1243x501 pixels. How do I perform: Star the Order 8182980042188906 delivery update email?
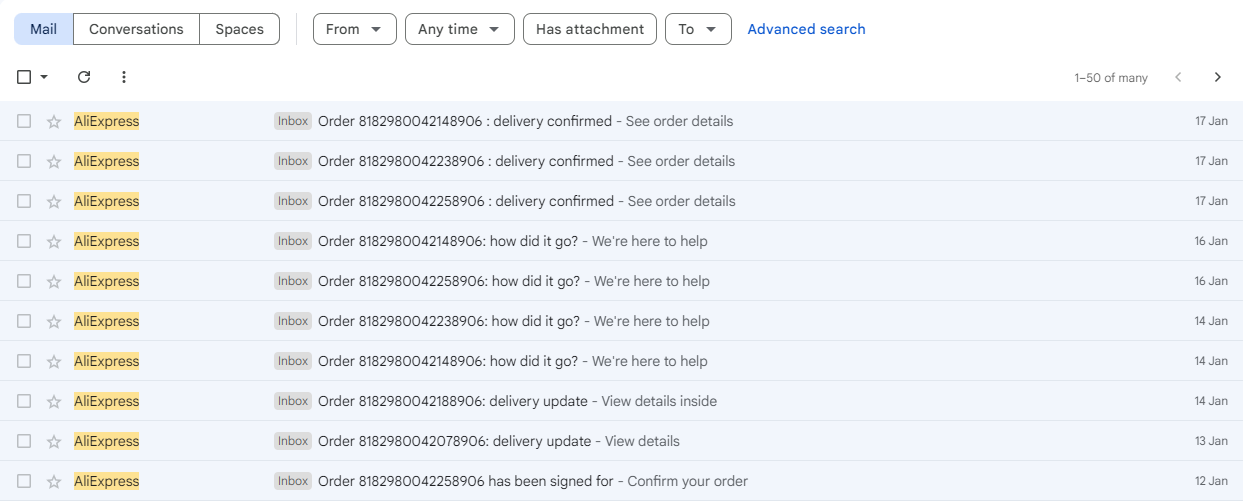54,401
